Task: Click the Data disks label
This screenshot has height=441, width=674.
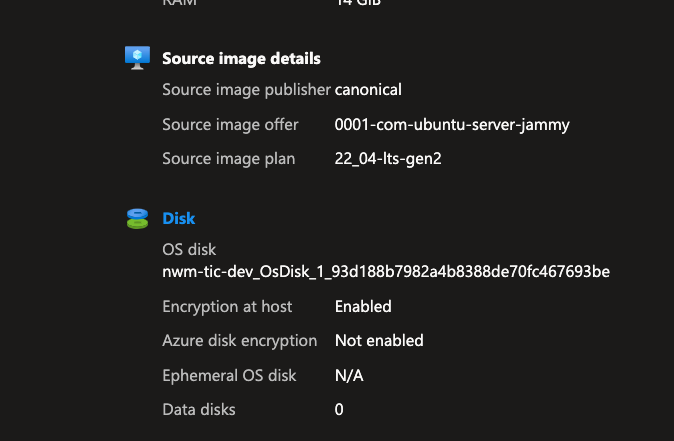Action: pyautogui.click(x=199, y=409)
